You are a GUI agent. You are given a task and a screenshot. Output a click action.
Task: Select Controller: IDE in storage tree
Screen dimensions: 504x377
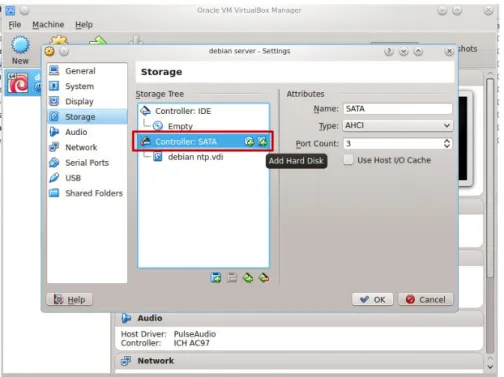203,111
